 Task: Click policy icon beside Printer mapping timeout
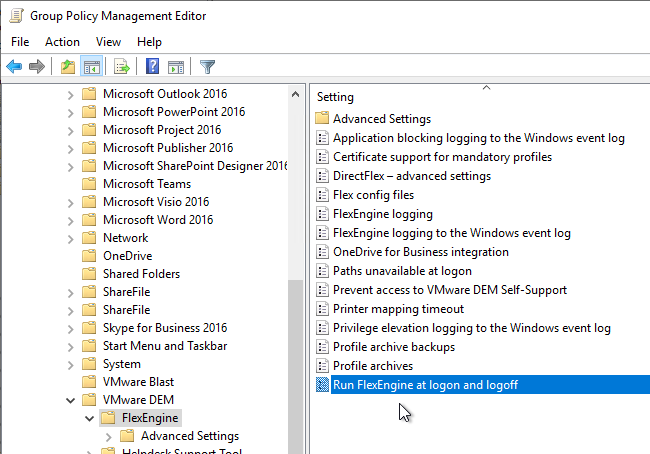point(322,309)
